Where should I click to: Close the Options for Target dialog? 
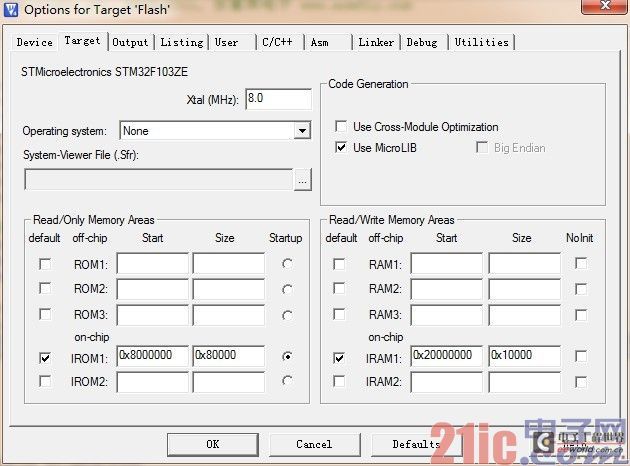click(604, 6)
